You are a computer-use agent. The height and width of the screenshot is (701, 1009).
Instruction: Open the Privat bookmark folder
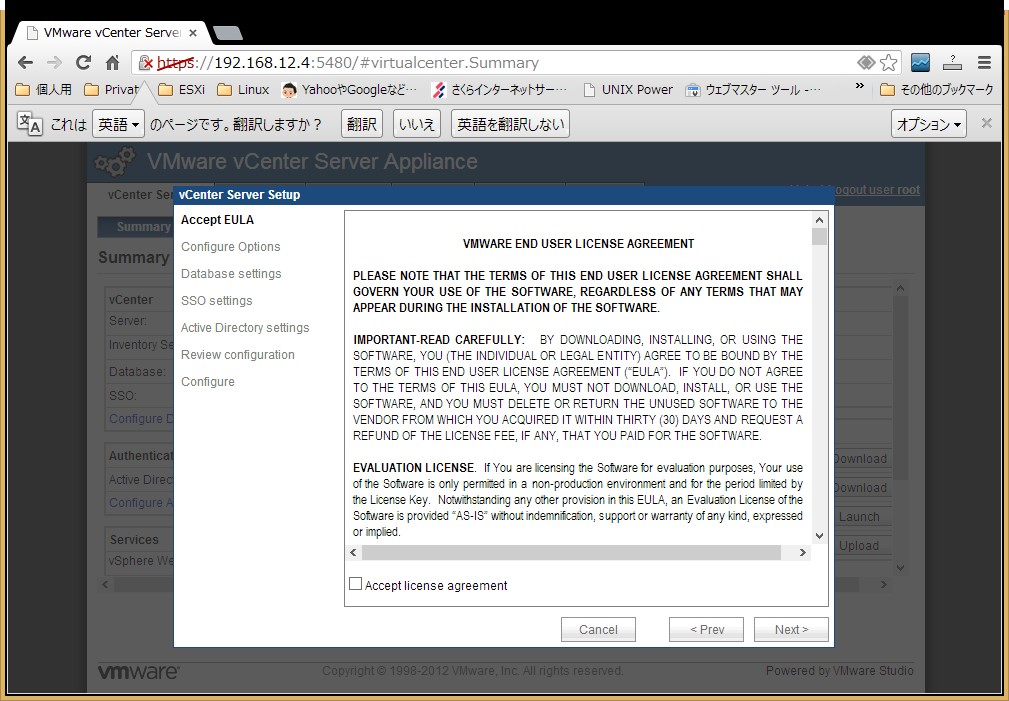click(112, 89)
